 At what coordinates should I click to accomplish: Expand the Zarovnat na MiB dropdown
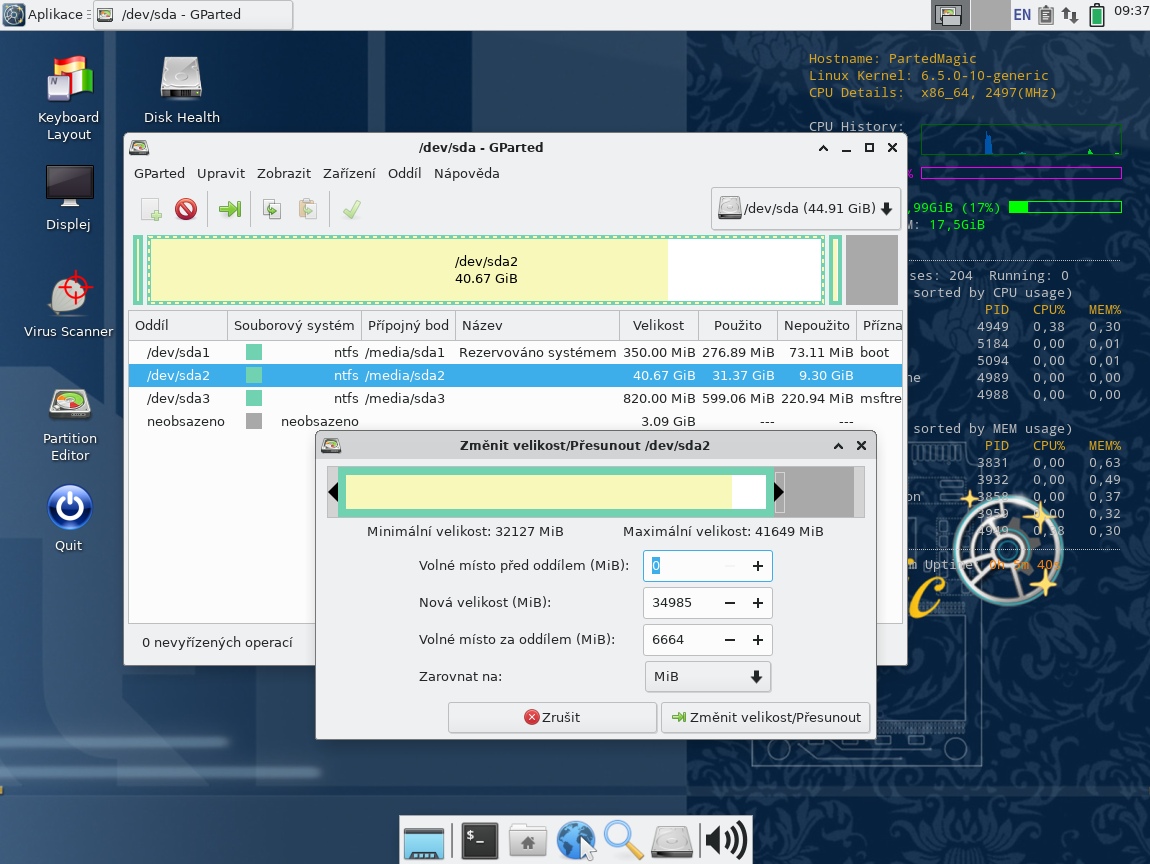707,677
